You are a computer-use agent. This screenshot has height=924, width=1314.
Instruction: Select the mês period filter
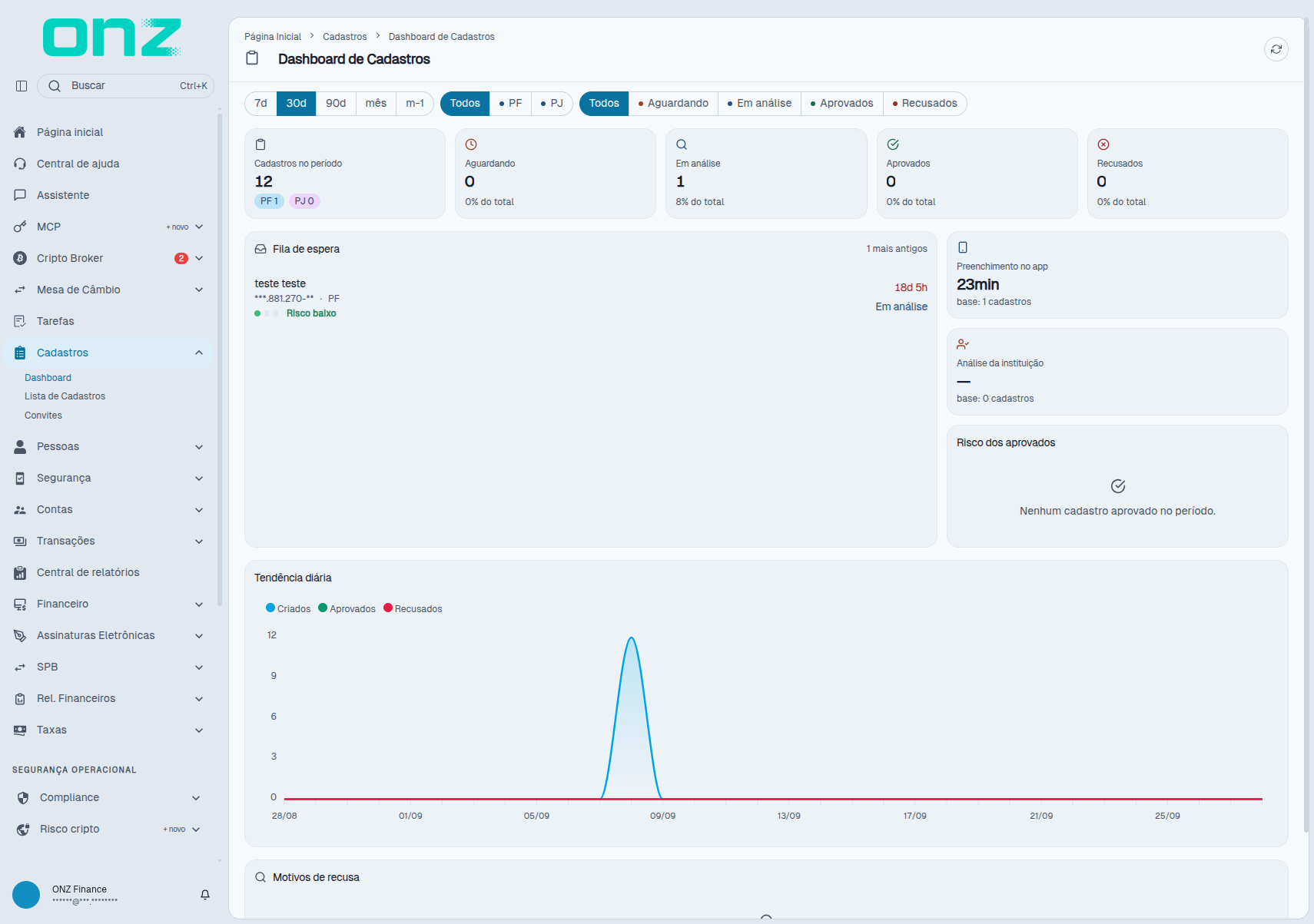pyautogui.click(x=376, y=104)
